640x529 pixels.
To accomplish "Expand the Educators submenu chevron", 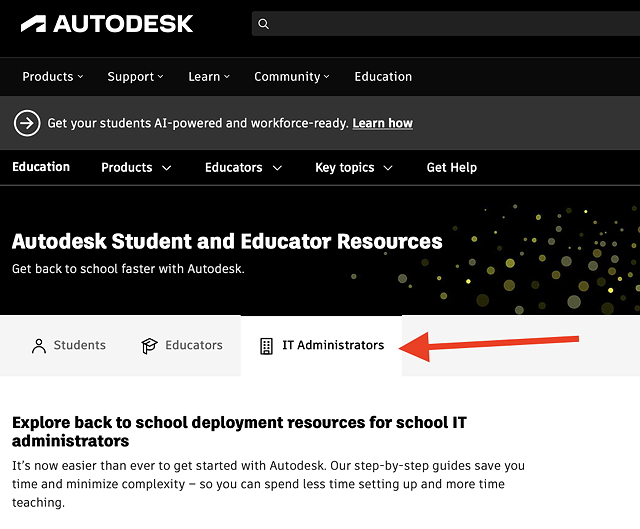I will coord(277,168).
